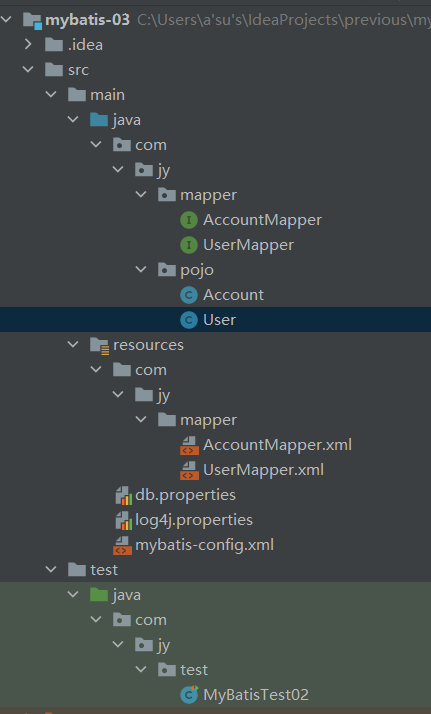Image resolution: width=431 pixels, height=714 pixels.
Task: Click the mybatis-config.xml file icon
Action: (x=122, y=546)
